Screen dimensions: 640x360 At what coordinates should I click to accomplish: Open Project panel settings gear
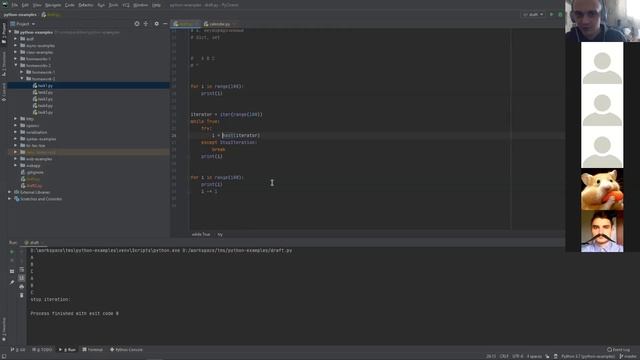point(156,24)
